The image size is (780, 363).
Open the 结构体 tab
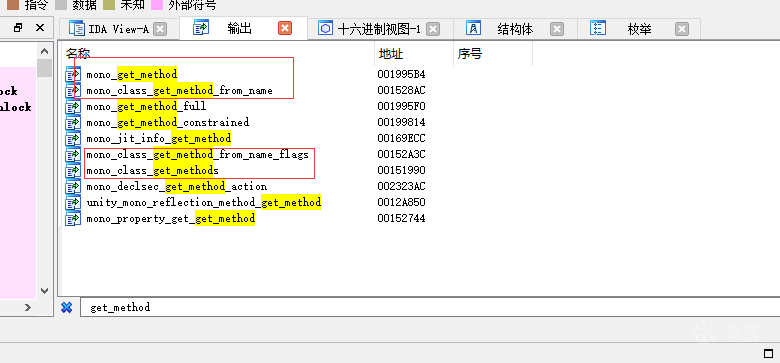coord(515,29)
